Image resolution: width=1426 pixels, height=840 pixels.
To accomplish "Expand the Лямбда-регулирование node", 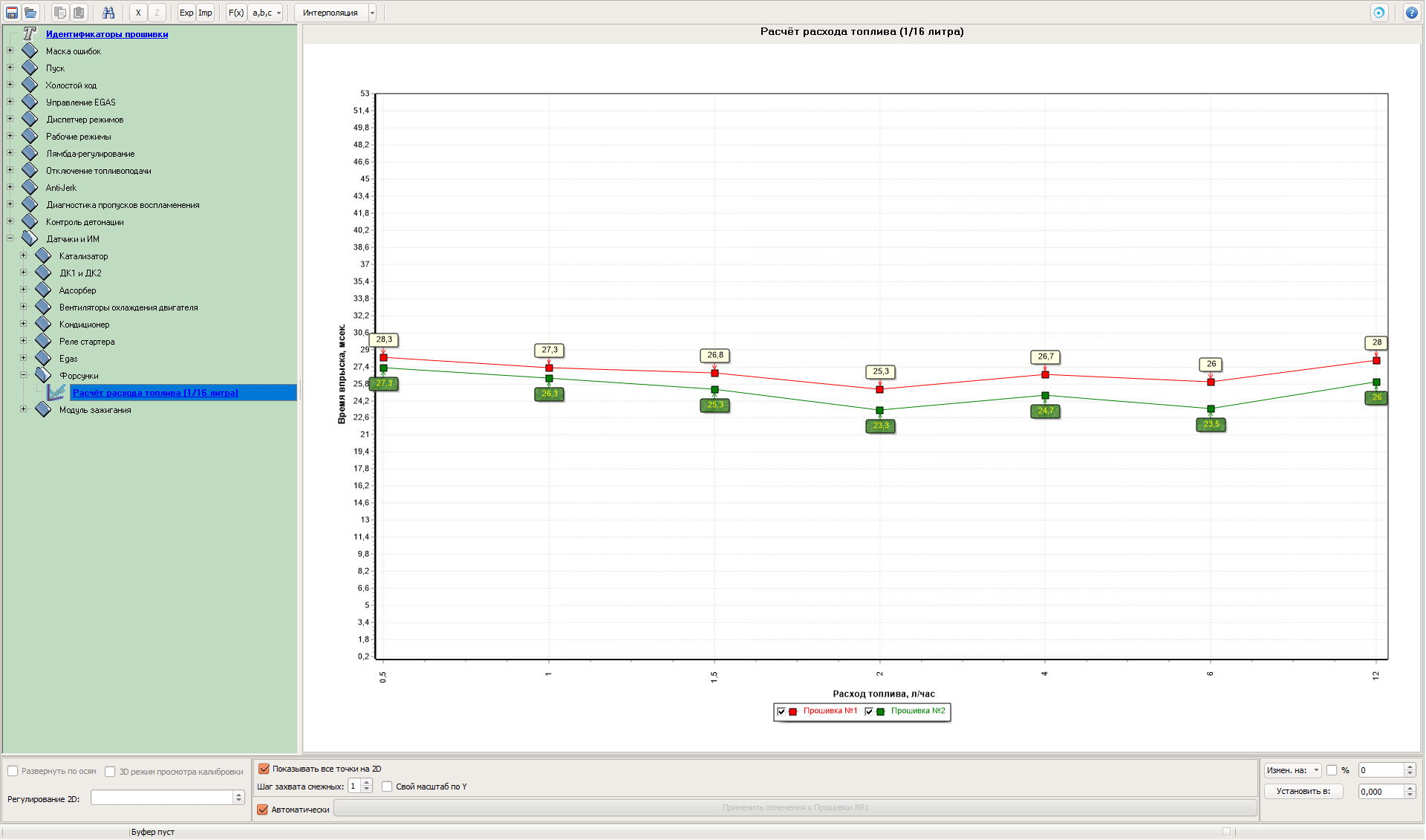I will pos(10,153).
